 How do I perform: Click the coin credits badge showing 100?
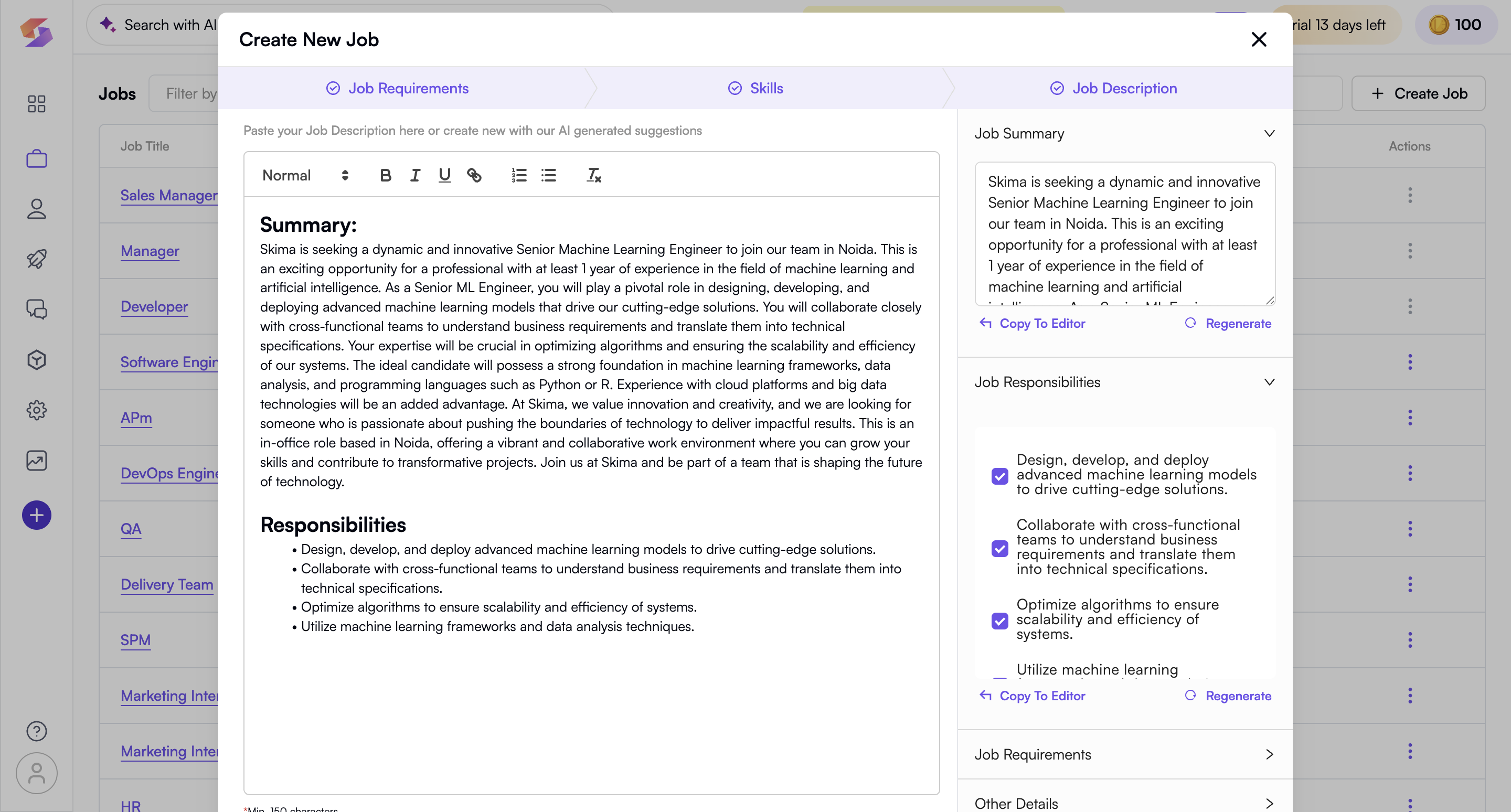[1456, 25]
